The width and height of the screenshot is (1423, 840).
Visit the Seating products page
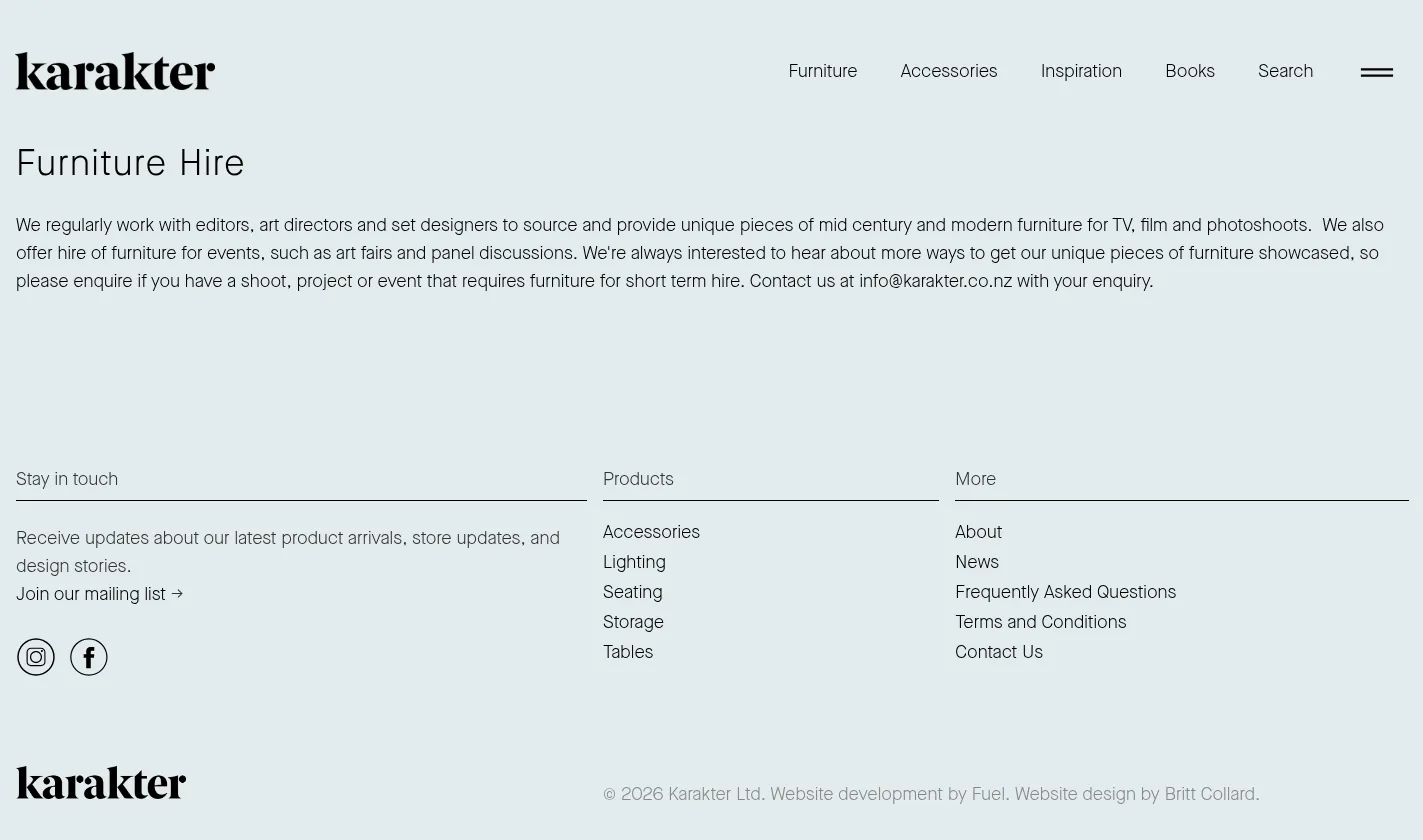pyautogui.click(x=633, y=592)
